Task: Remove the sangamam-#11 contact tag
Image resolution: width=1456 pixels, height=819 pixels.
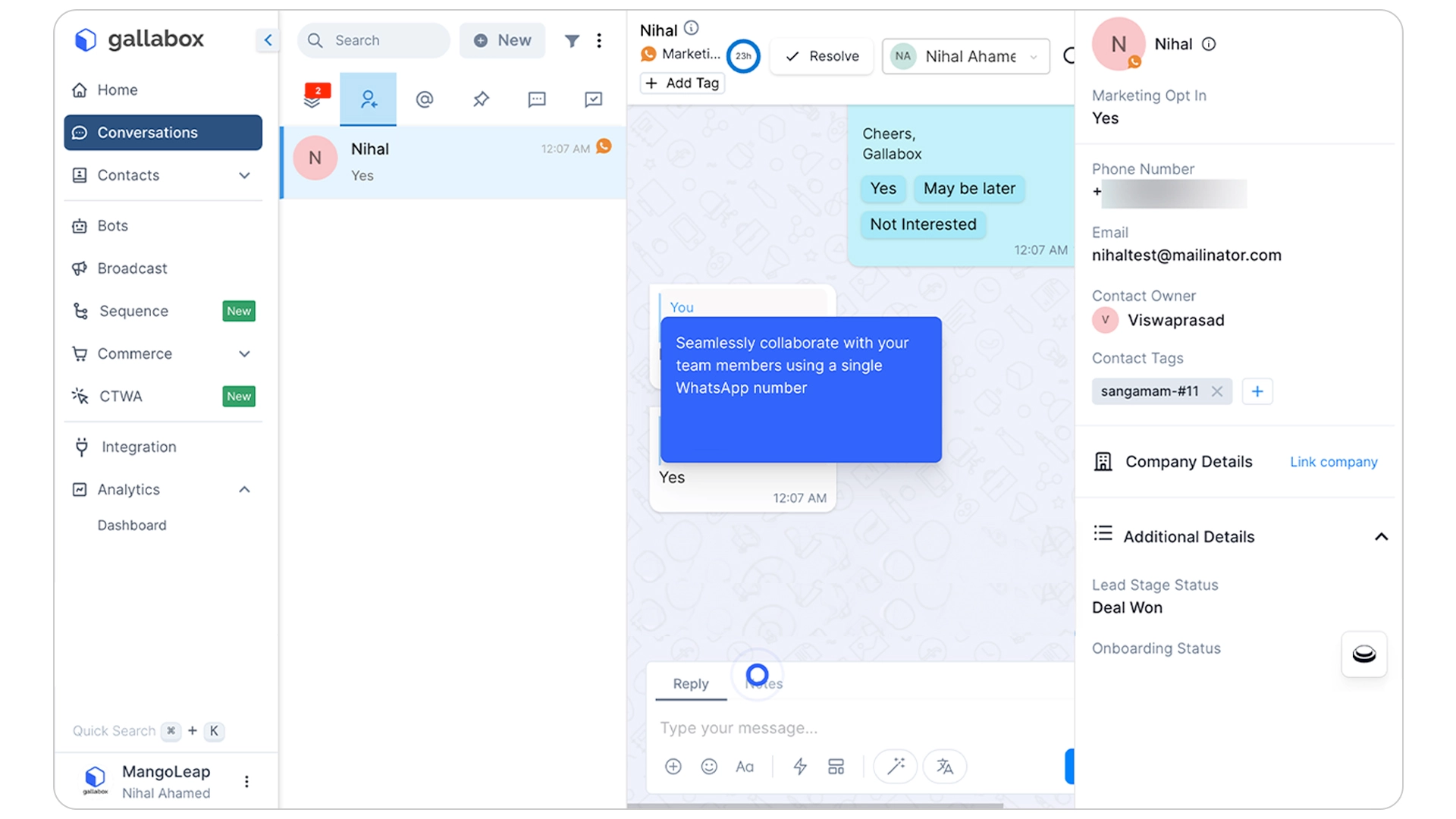Action: point(1218,391)
